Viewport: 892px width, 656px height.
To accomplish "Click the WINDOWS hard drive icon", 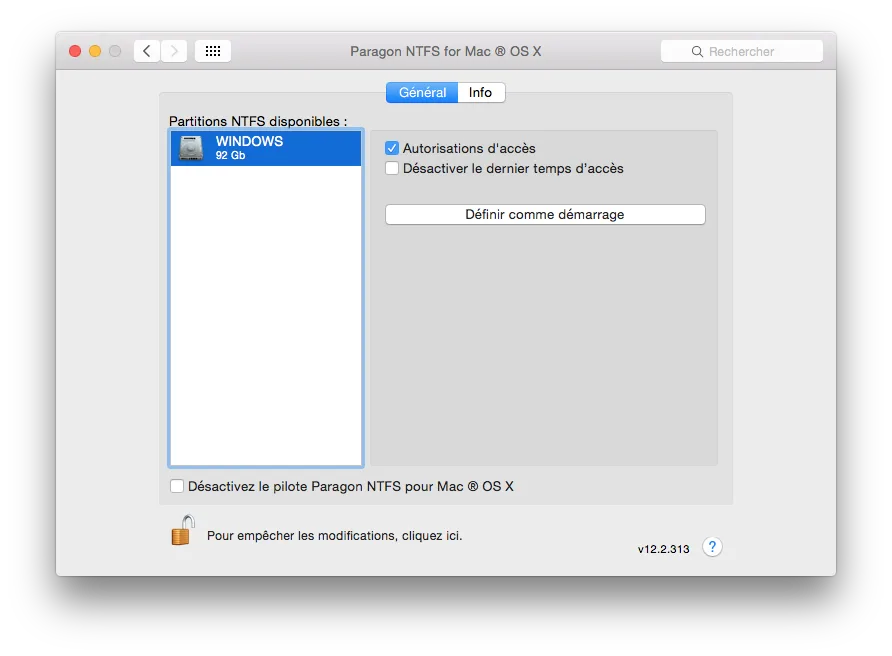I will click(x=191, y=148).
